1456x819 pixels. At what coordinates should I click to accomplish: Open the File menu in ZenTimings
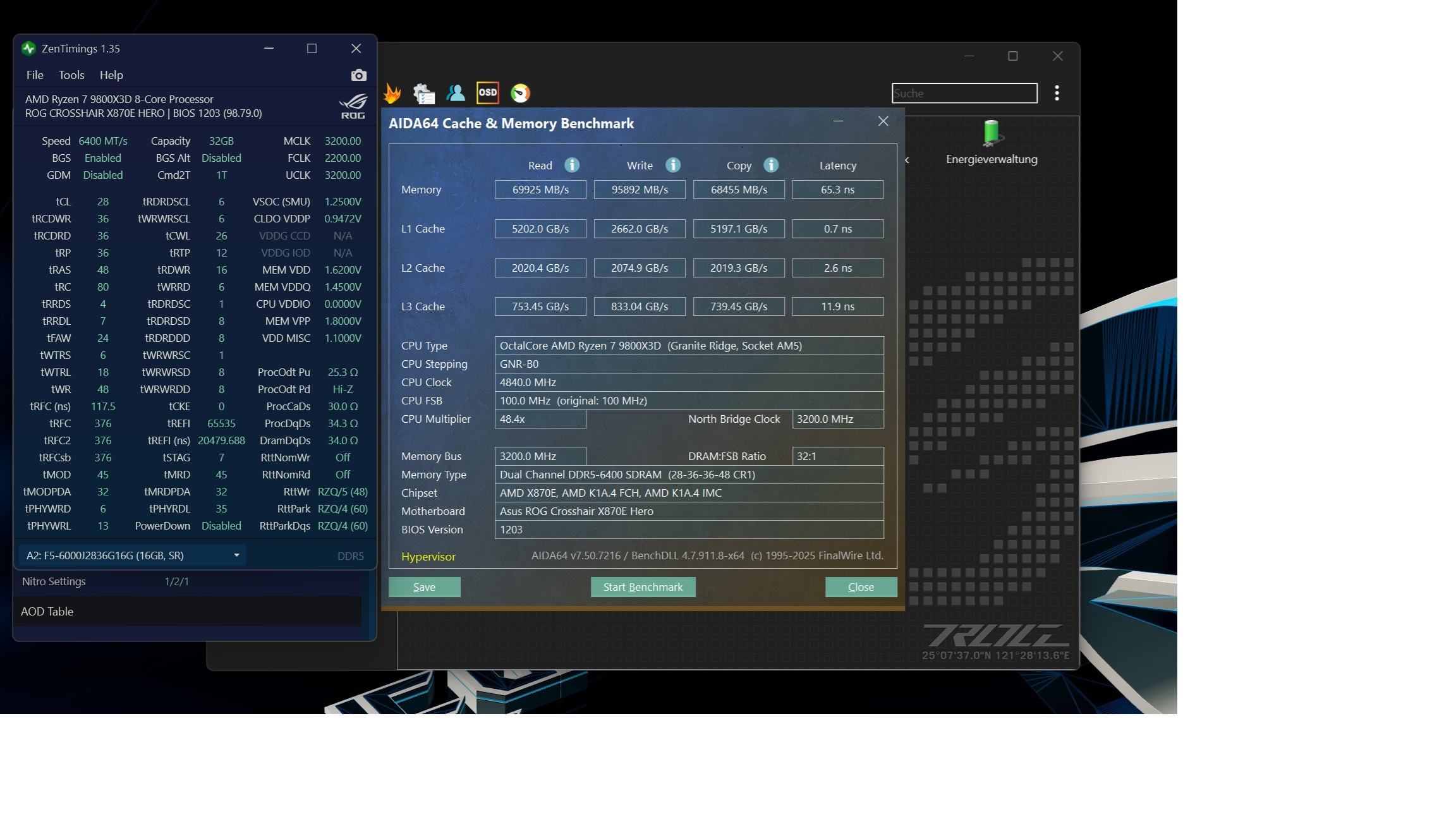point(35,75)
